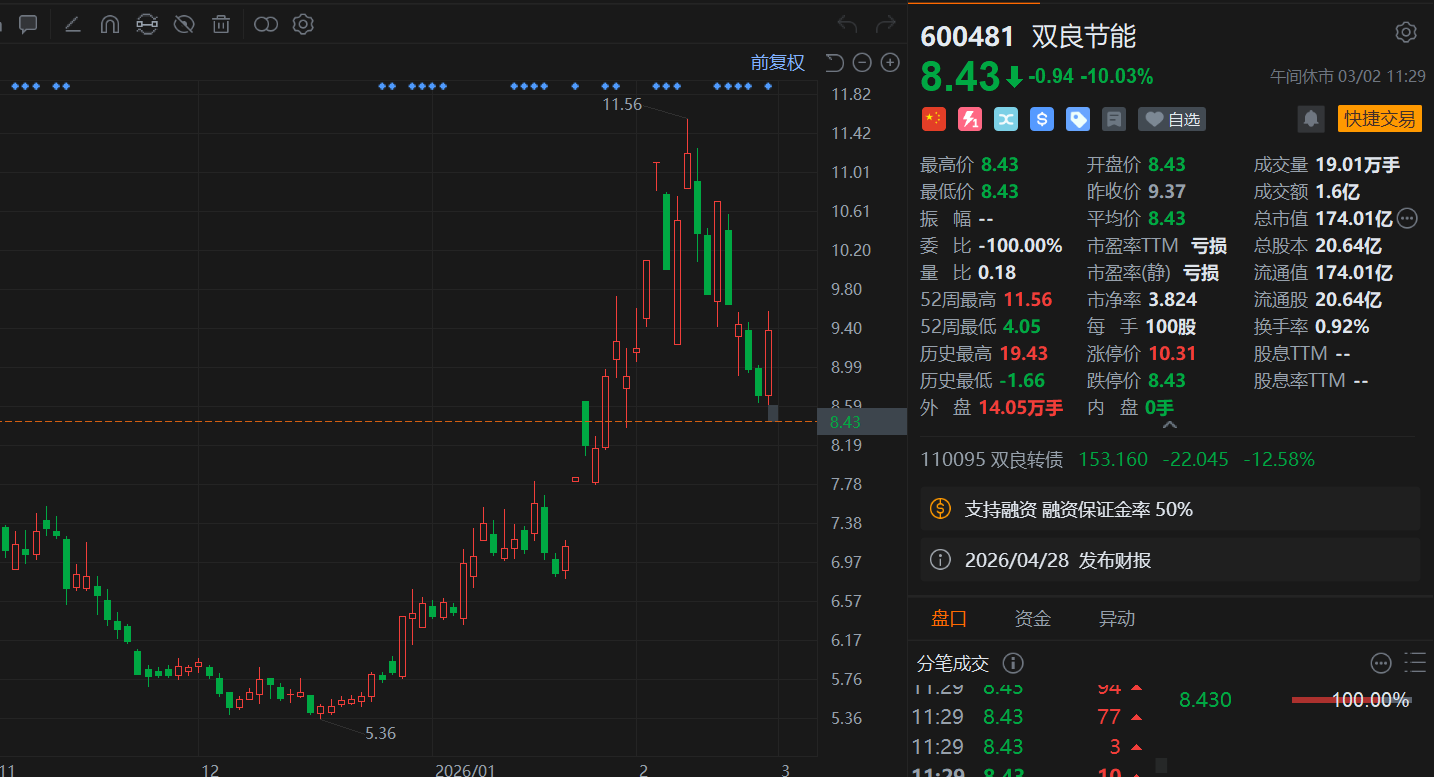
Task: Click the pink lightning level-1 icon
Action: pyautogui.click(x=969, y=119)
